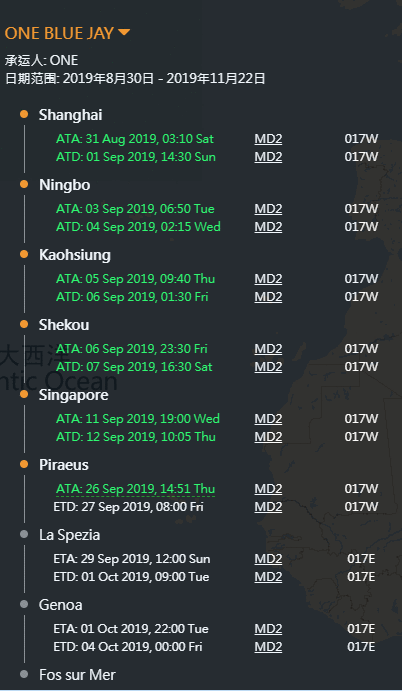The width and height of the screenshot is (402, 691).
Task: Open MD2 link for Ningbo ATD row
Action: pos(268,227)
